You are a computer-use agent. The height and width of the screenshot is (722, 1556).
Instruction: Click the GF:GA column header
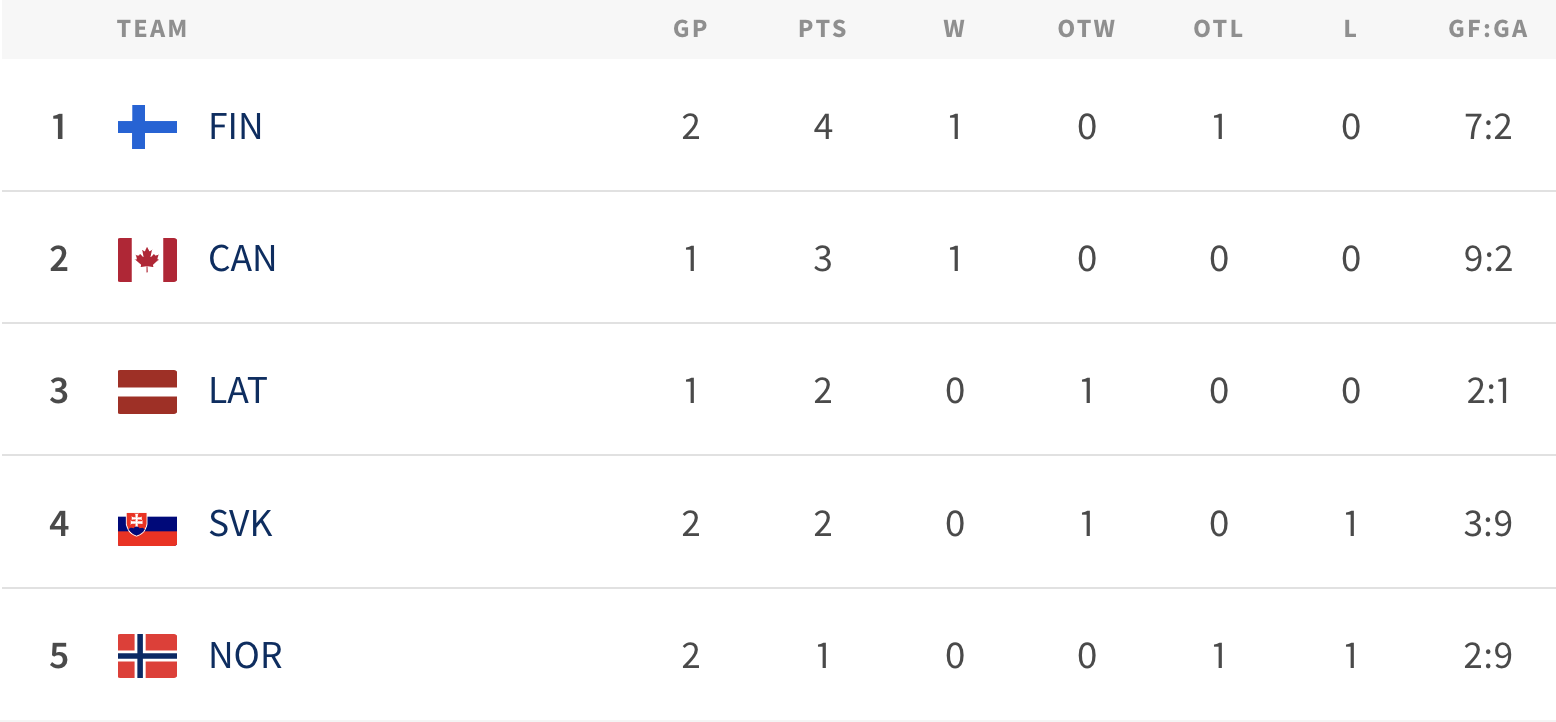[1488, 29]
